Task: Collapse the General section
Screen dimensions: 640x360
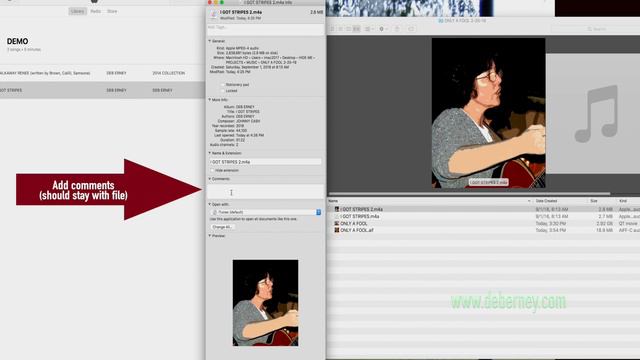Action: (x=210, y=41)
